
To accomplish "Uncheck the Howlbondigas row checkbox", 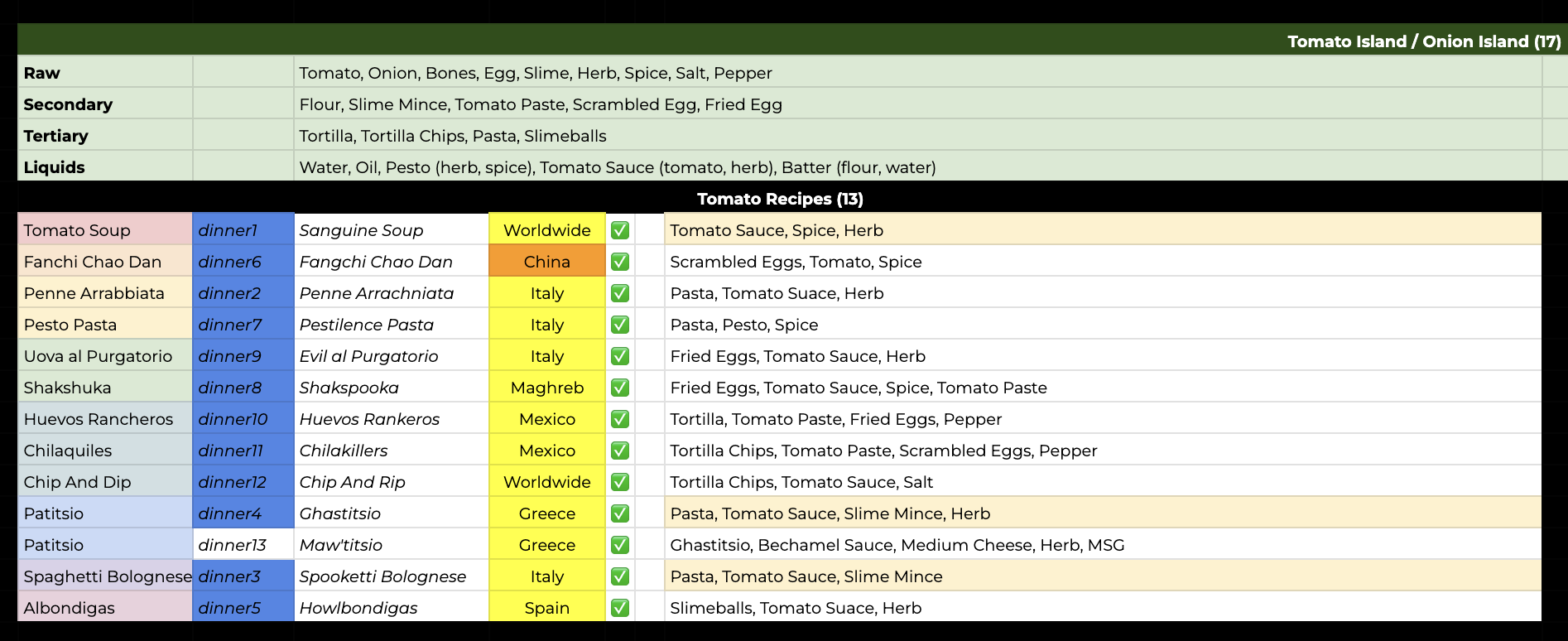I will 619,608.
